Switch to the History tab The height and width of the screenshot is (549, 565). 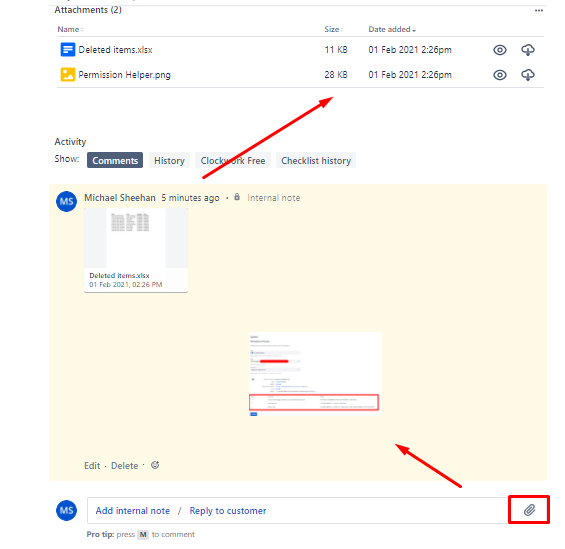click(x=169, y=160)
